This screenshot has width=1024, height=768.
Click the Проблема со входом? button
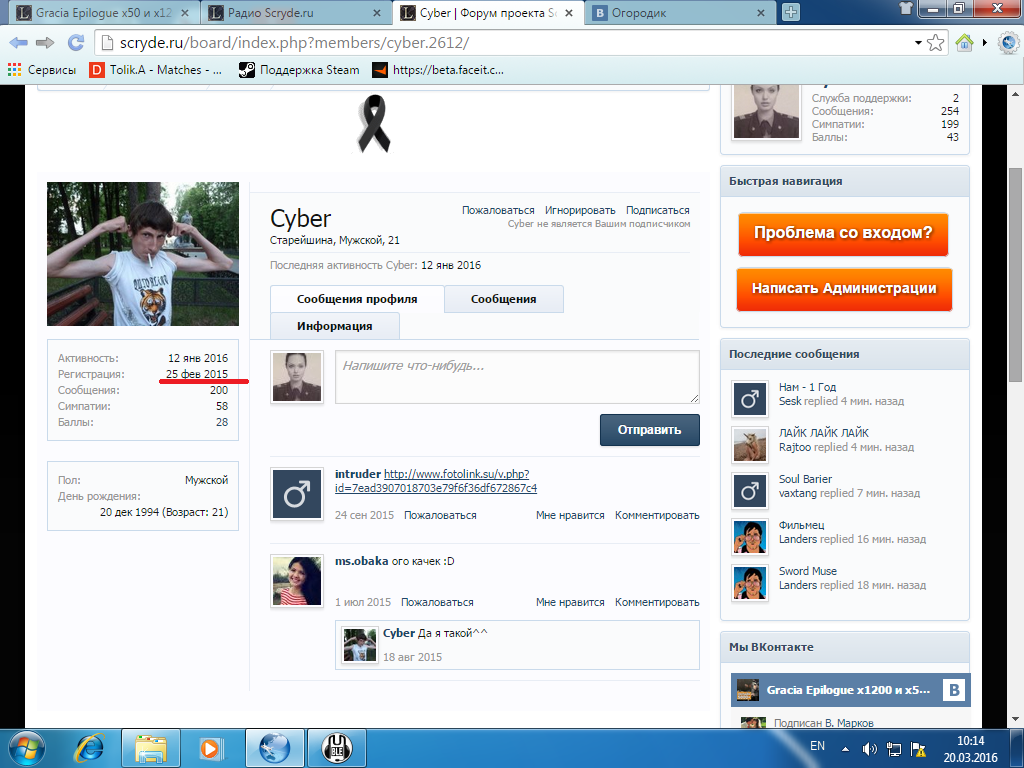(842, 233)
